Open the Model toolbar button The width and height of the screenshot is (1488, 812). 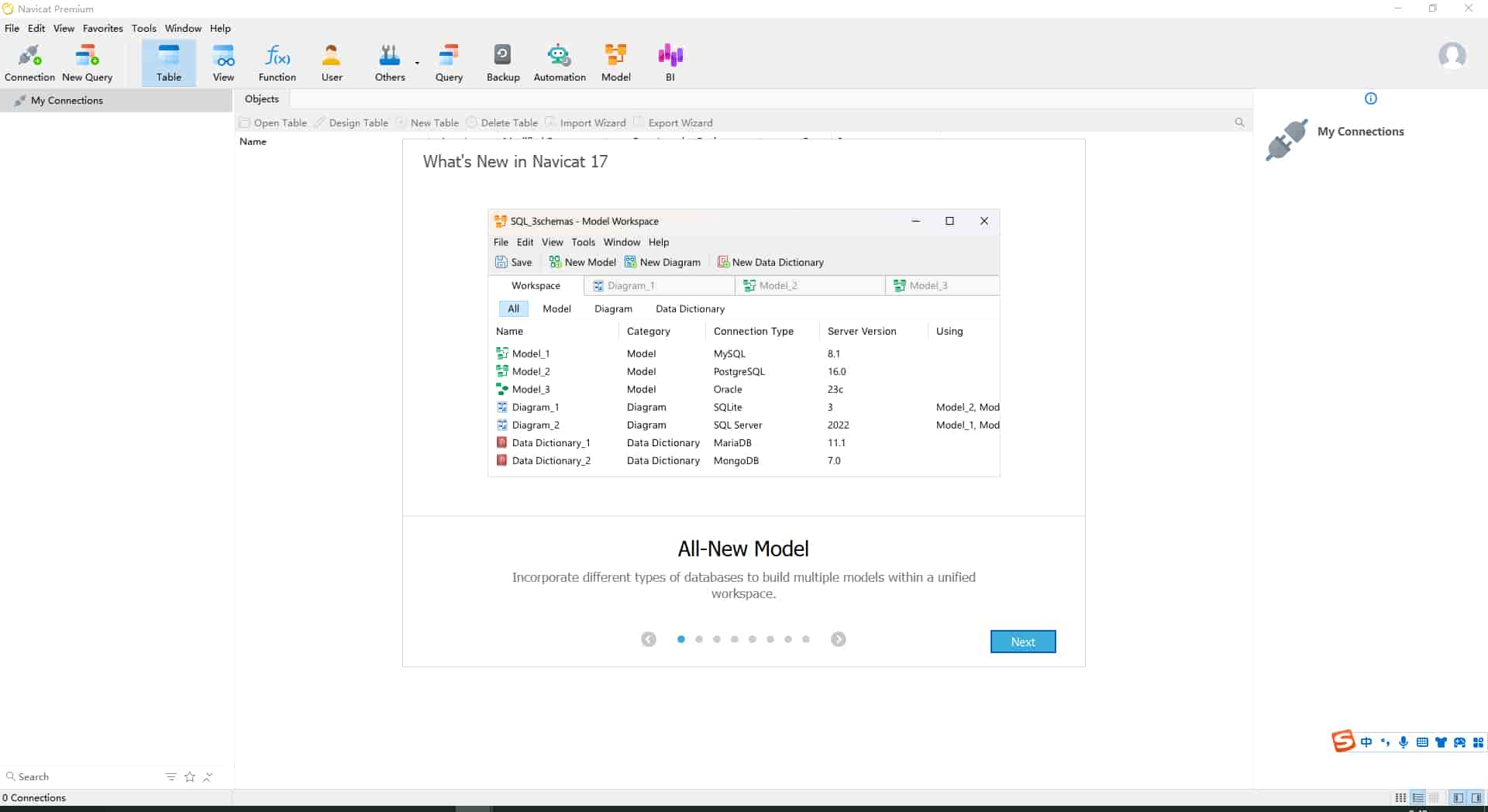(615, 63)
